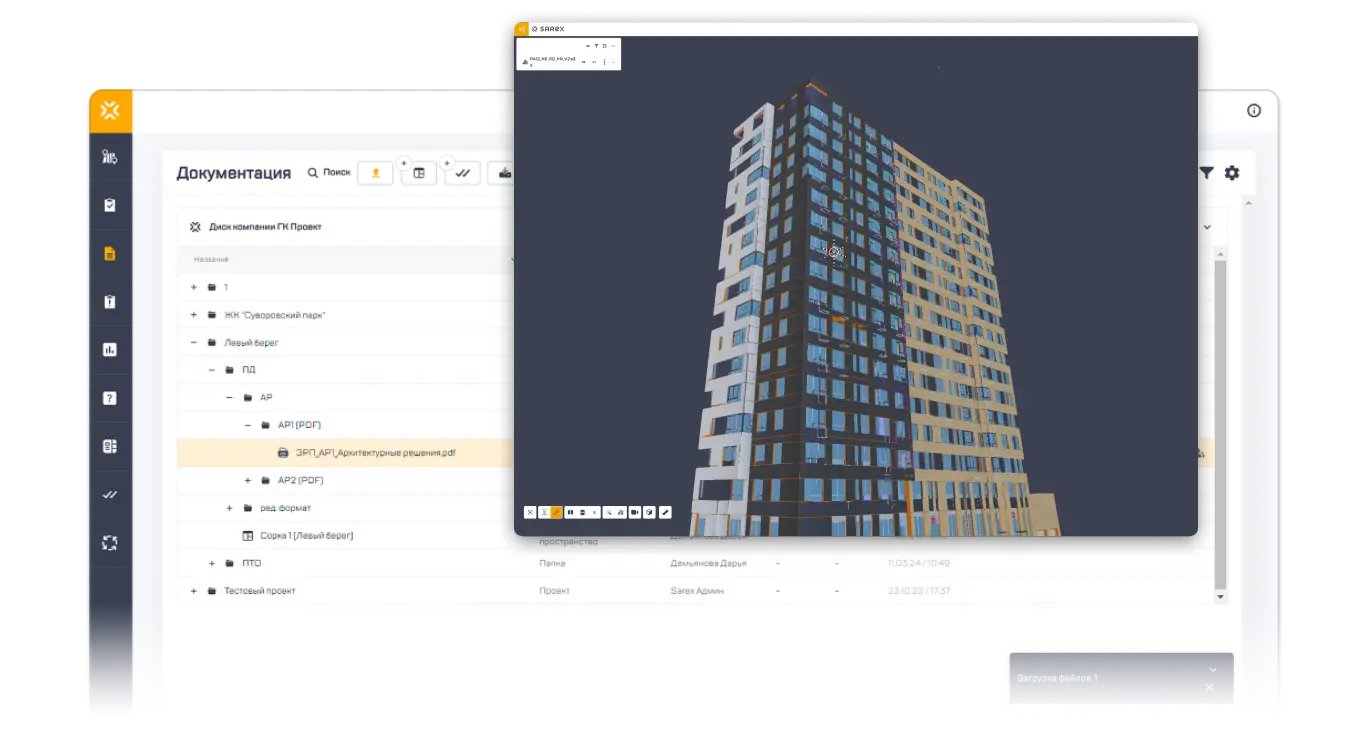This screenshot has height=756, width=1352.
Task: Click the vertical scrollbar of the file list
Action: point(1219,420)
